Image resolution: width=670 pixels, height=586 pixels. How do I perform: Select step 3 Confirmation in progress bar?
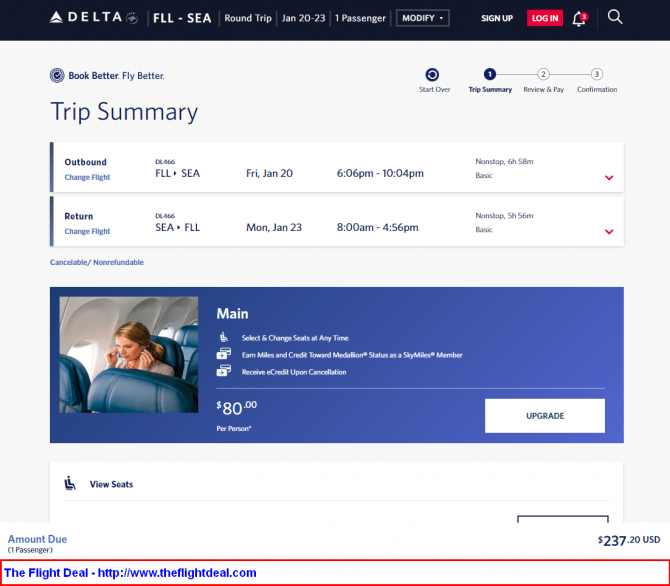click(x=597, y=74)
